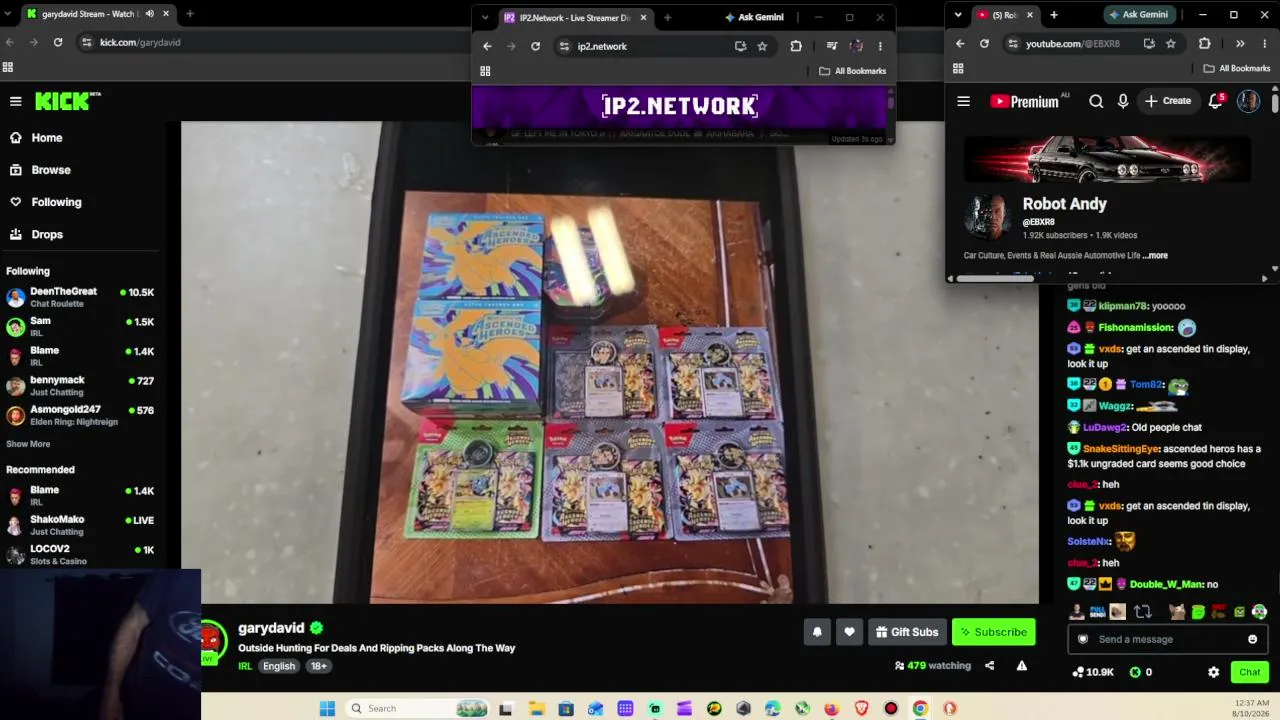Open All Bookmarks folder in YouTube window

1237,68
